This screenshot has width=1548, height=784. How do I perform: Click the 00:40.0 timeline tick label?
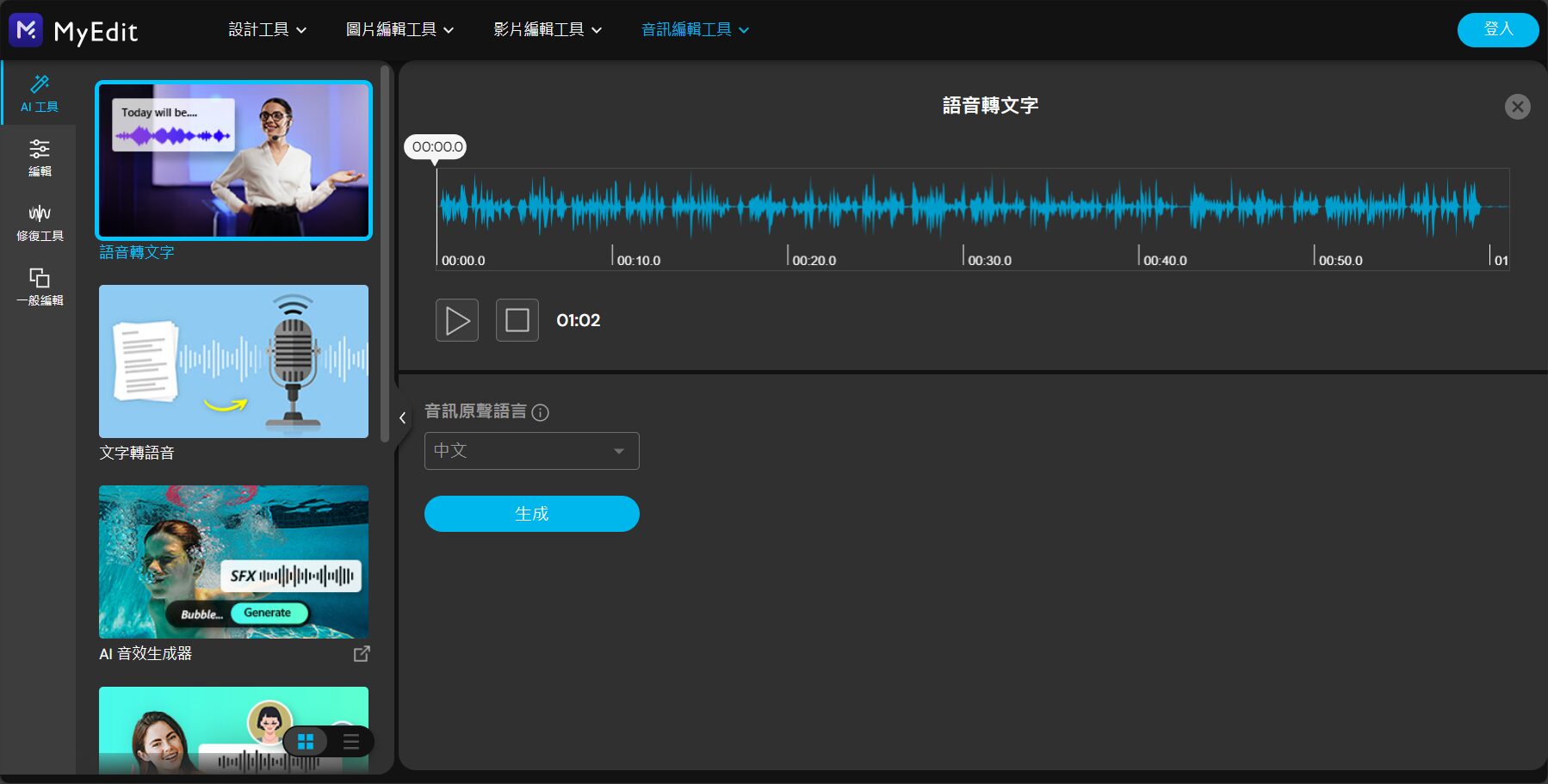[x=1165, y=260]
